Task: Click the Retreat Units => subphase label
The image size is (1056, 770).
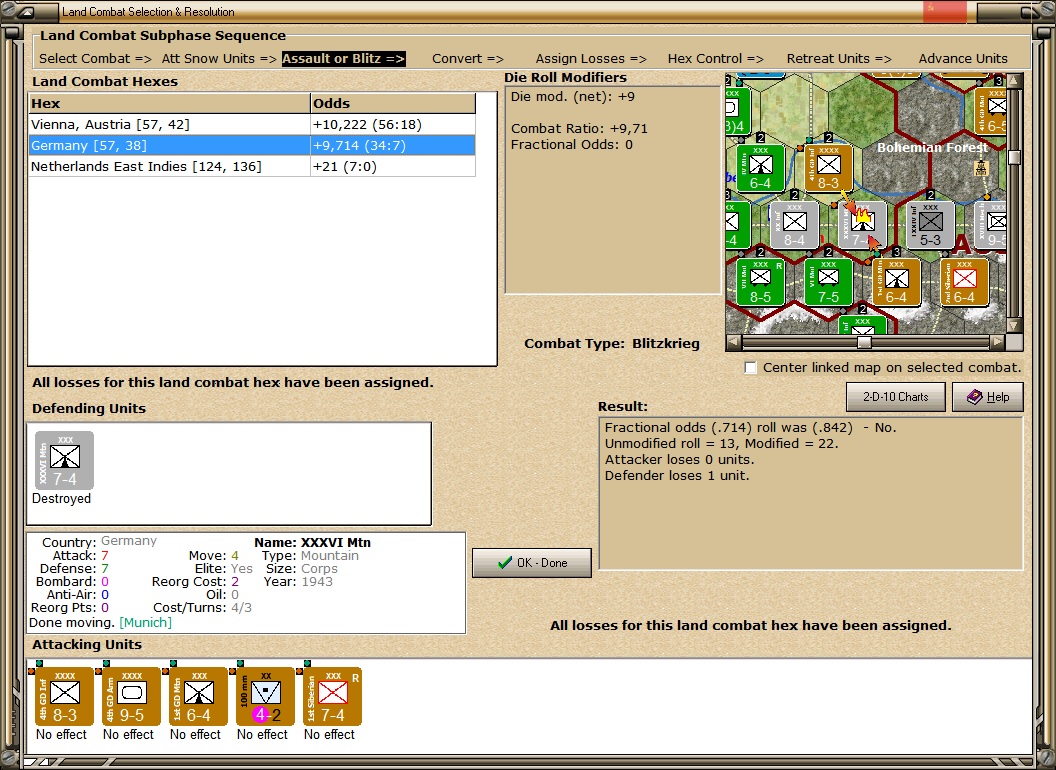Action: click(x=838, y=59)
